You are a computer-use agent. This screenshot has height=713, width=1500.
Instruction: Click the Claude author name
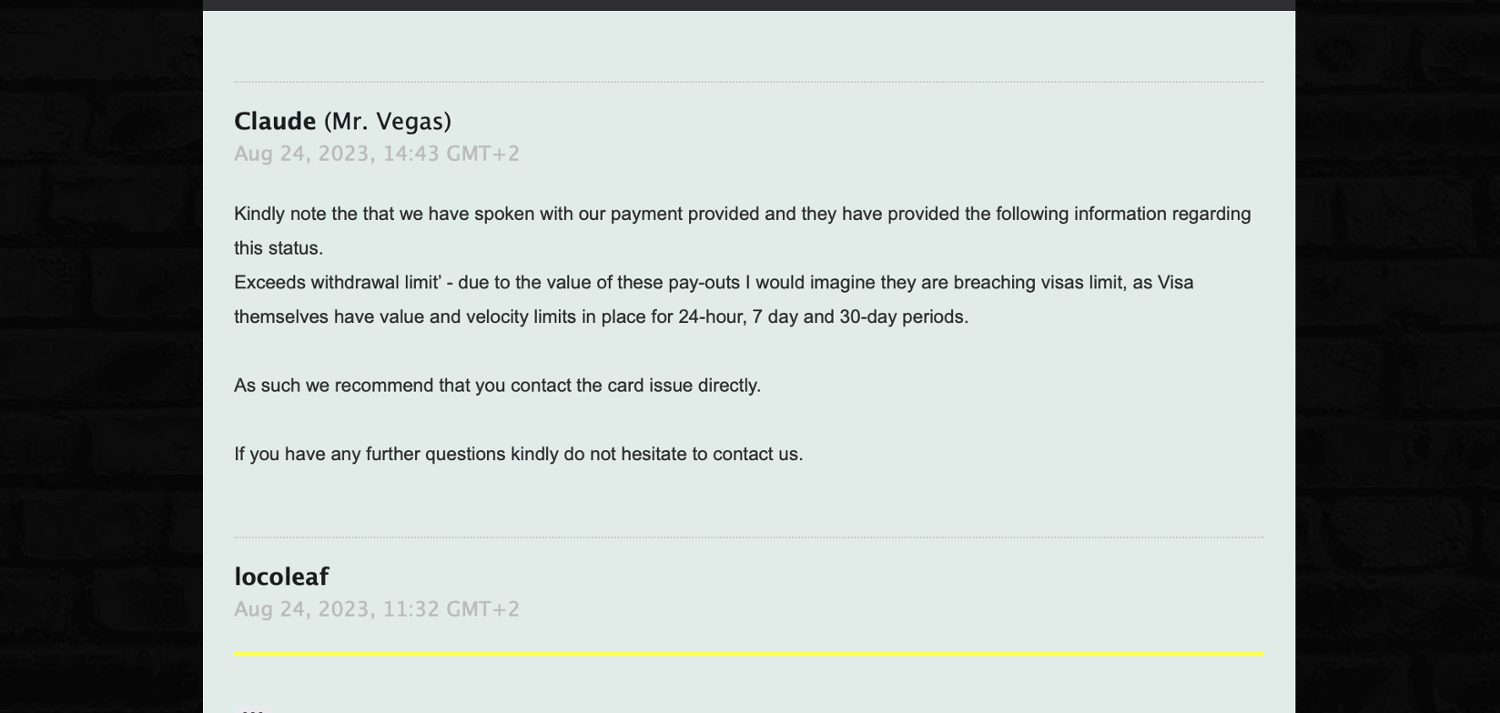[x=275, y=122]
